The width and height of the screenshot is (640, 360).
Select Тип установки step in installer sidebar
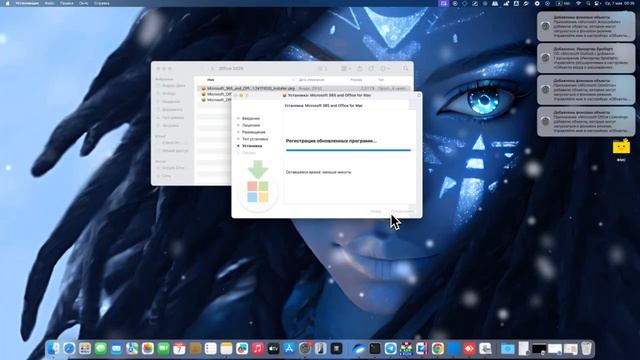255,139
